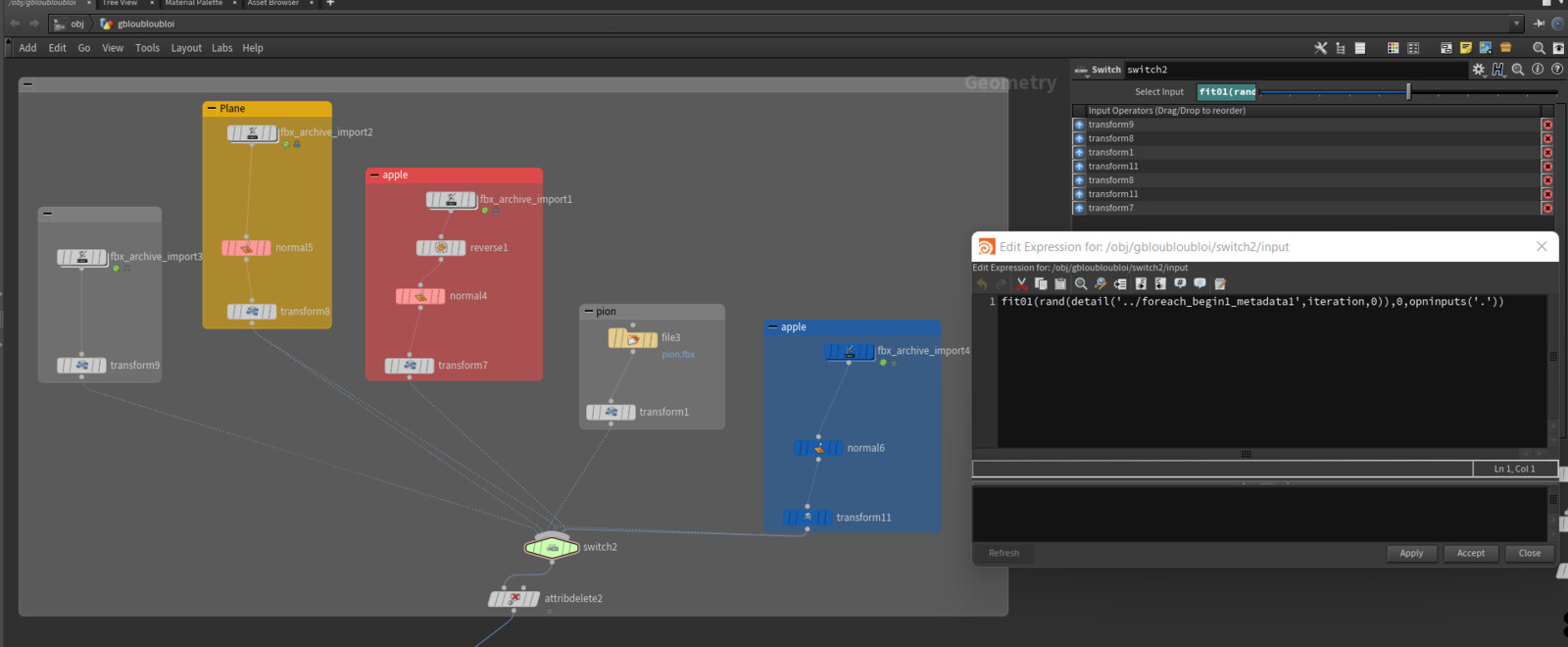Collapse the red apple network box
Viewport: 1568px width, 647px height.
(x=374, y=175)
